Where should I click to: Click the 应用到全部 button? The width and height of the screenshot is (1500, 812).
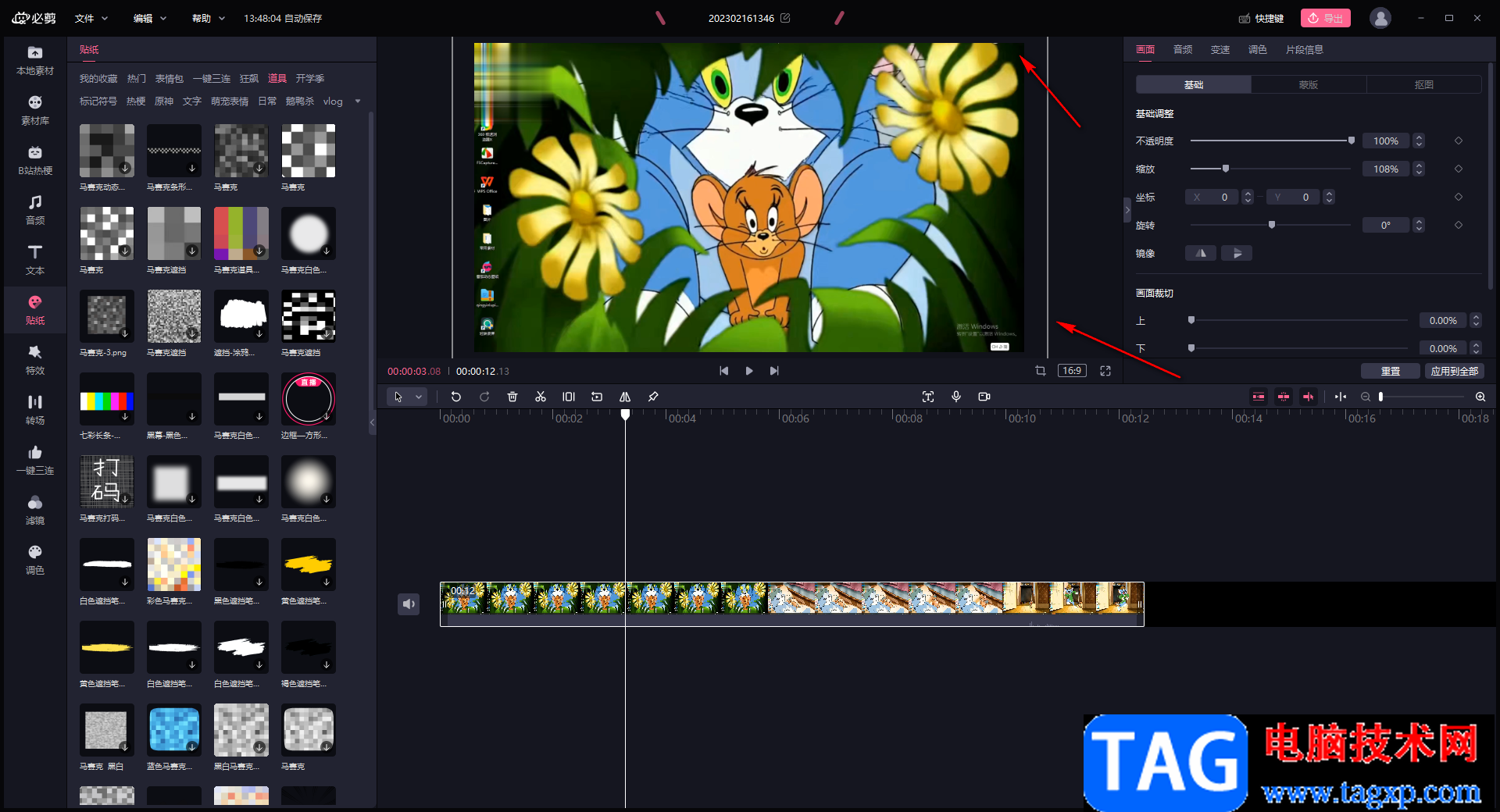coord(1455,371)
